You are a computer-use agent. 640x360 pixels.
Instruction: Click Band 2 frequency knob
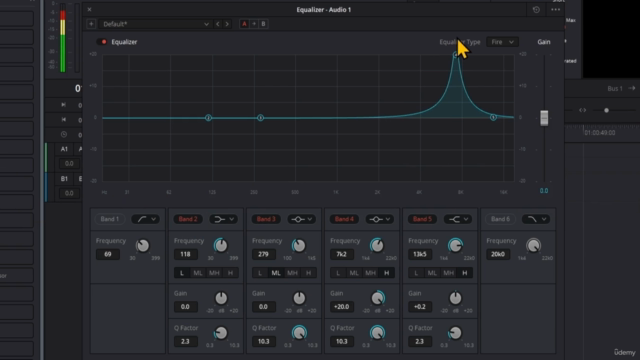tap(221, 246)
